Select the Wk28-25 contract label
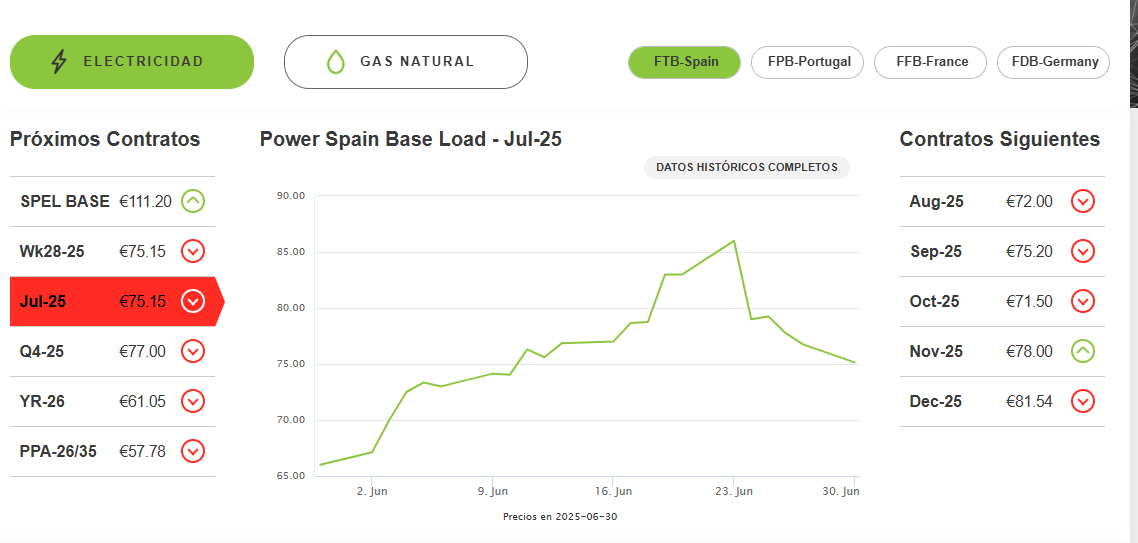 pyautogui.click(x=52, y=251)
